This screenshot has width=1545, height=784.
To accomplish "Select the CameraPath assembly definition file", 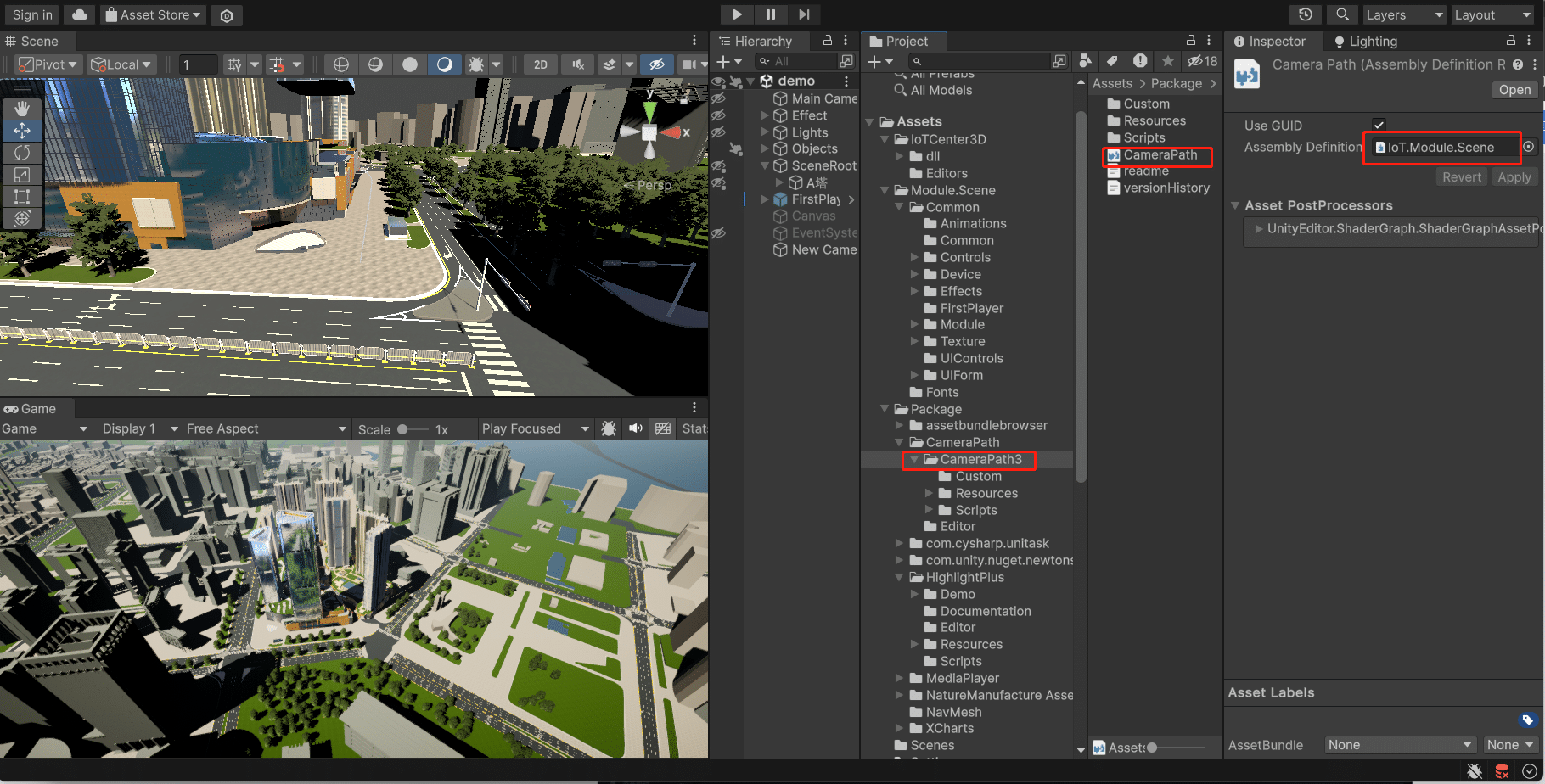I will [x=1159, y=155].
